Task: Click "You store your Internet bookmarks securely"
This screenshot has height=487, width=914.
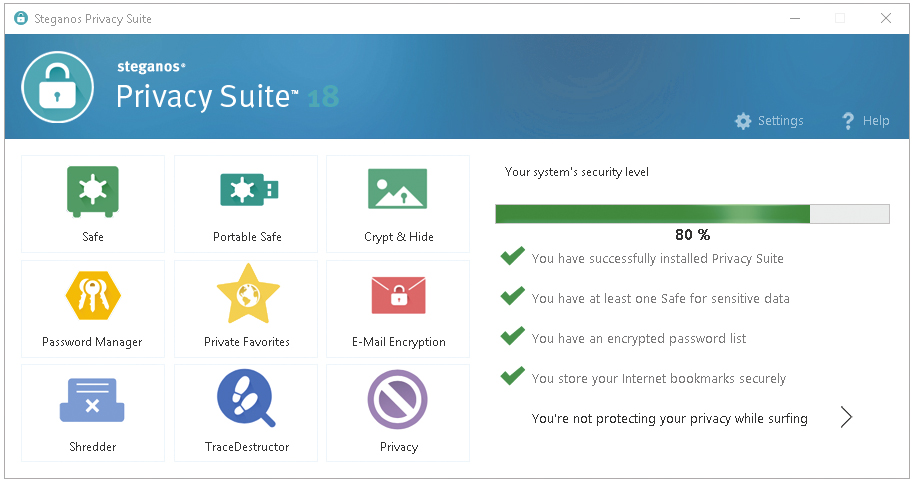Action: pyautogui.click(x=659, y=379)
